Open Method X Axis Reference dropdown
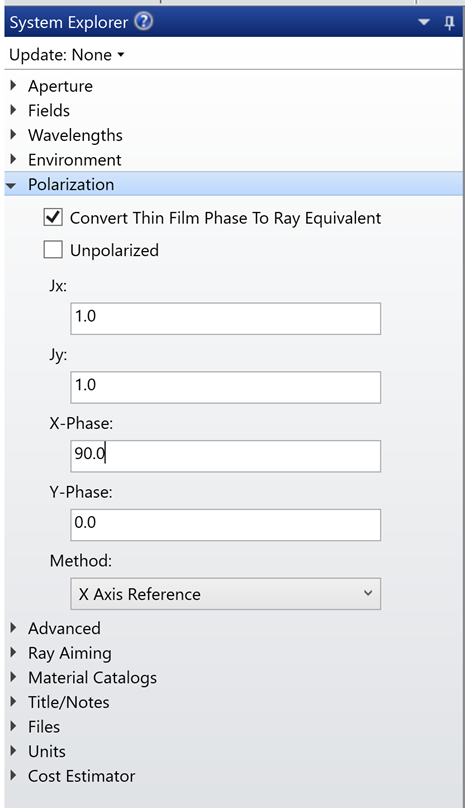The width and height of the screenshot is (465, 808). [x=225, y=594]
